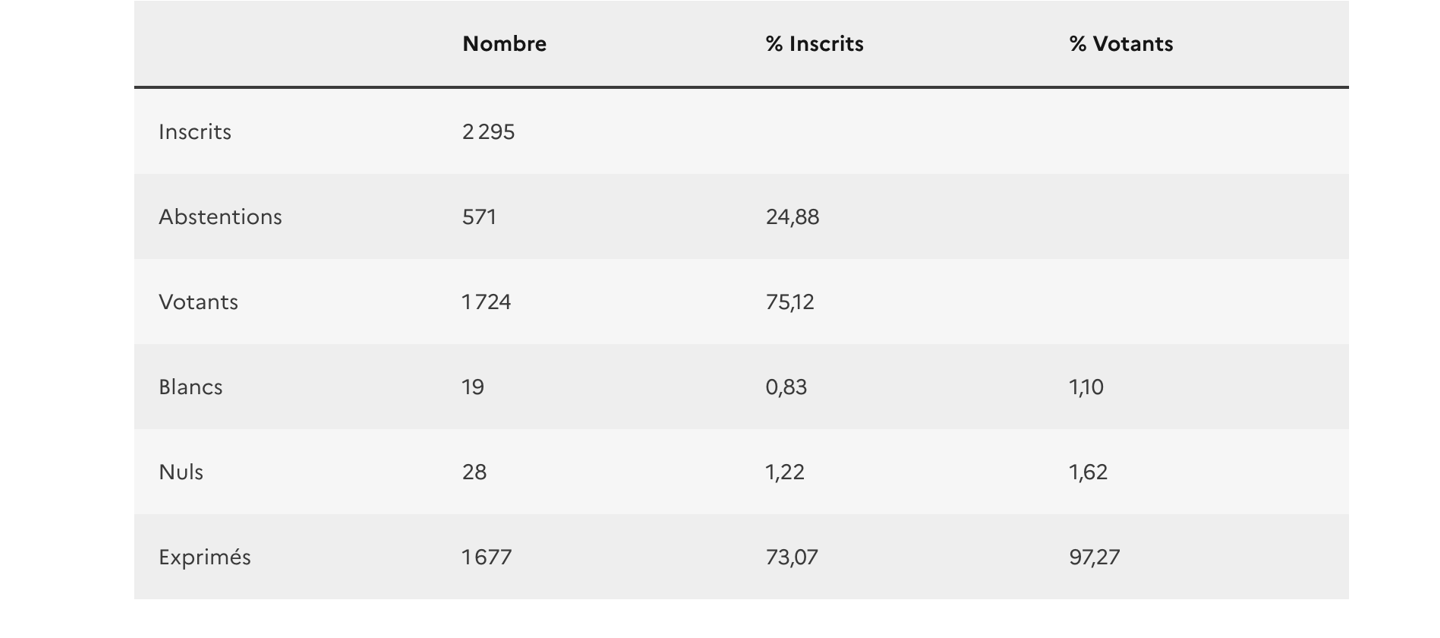The width and height of the screenshot is (1440, 638).
Task: Click the Nuls count 28
Action: coord(474,472)
